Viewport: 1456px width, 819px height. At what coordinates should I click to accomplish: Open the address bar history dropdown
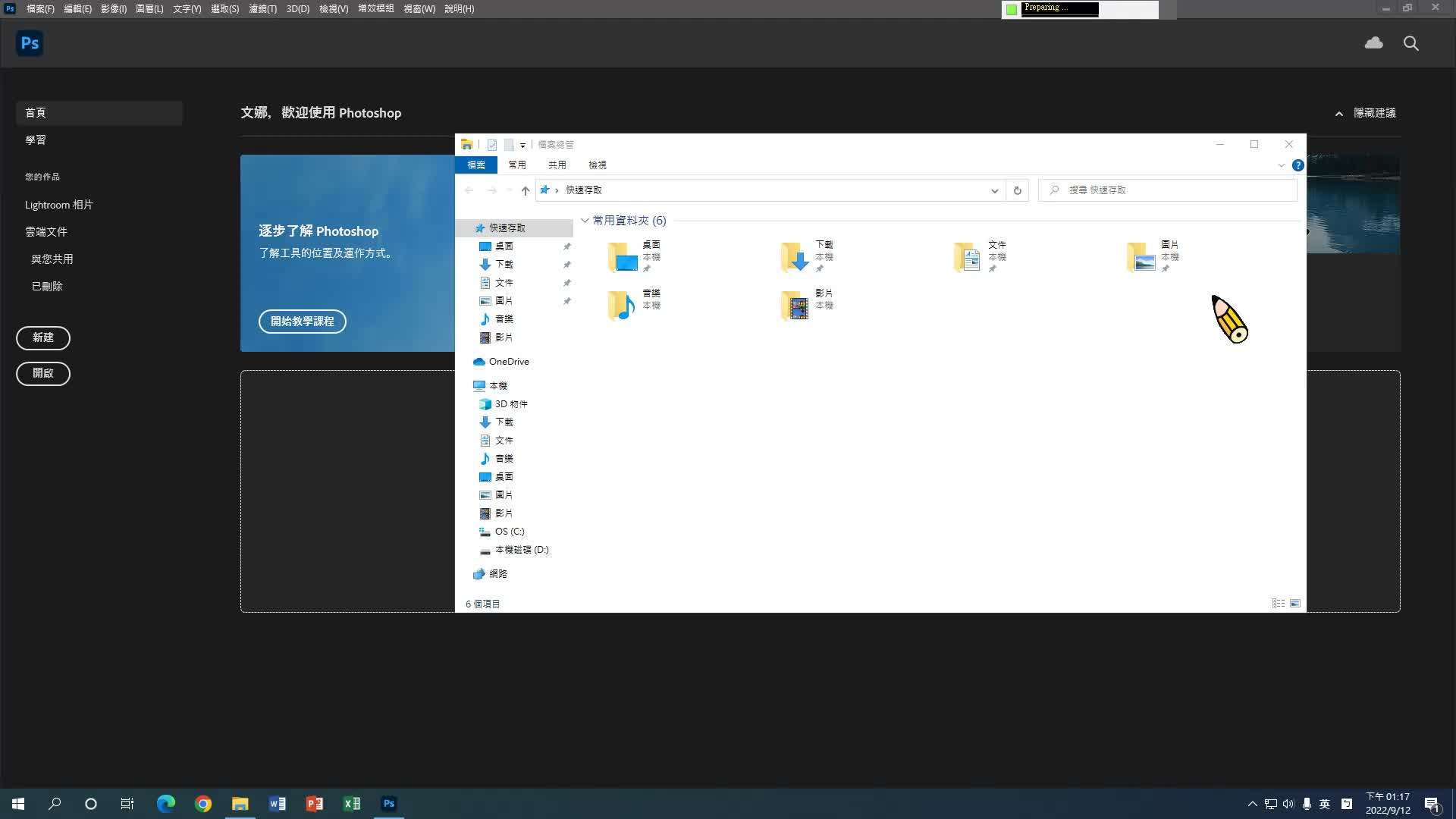click(994, 190)
